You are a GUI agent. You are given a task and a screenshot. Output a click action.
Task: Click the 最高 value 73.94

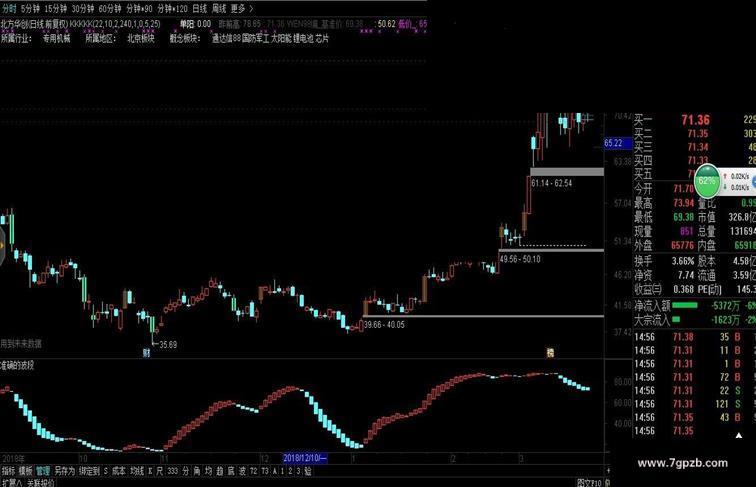click(684, 203)
